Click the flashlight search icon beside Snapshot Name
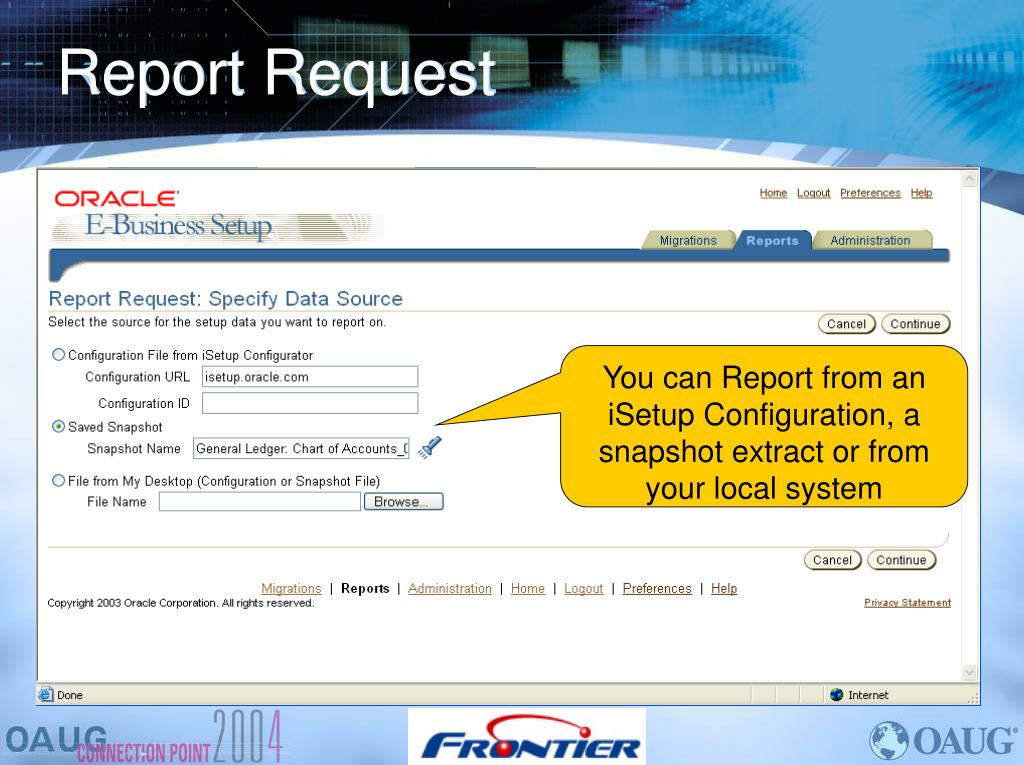Viewport: 1024px width, 765px height. pos(430,448)
